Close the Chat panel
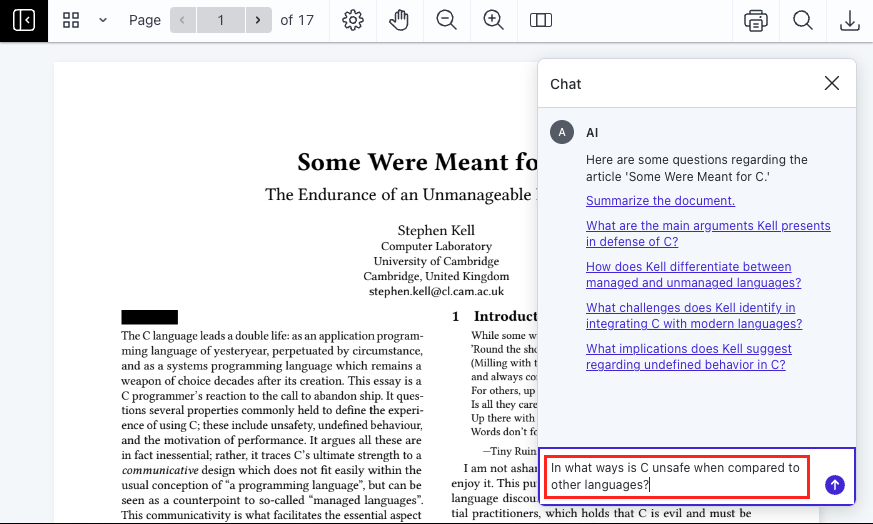Viewport: 873px width, 524px height. (x=831, y=84)
